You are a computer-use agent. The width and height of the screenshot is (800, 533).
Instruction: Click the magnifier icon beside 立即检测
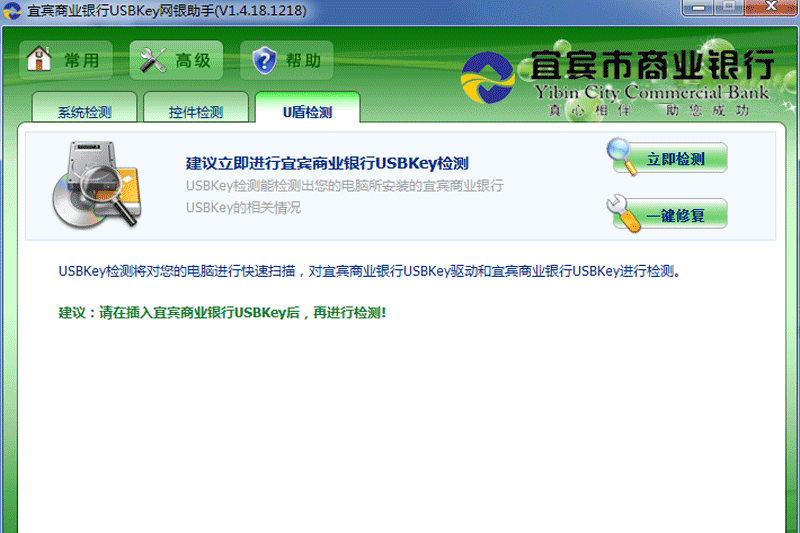[621, 157]
